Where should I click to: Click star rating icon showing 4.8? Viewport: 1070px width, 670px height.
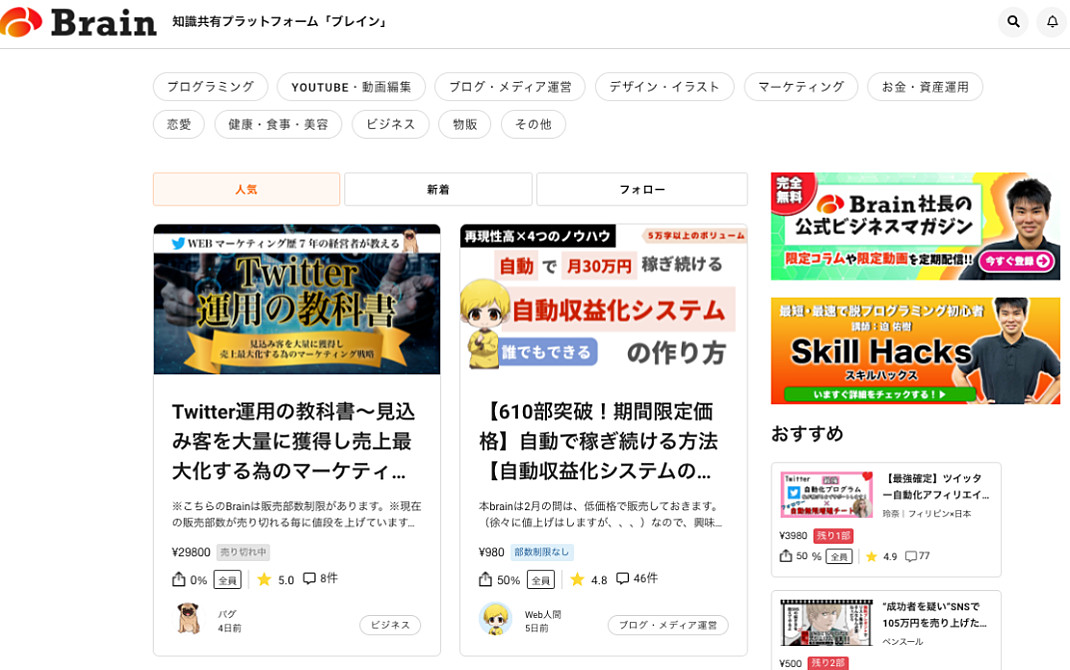click(577, 579)
